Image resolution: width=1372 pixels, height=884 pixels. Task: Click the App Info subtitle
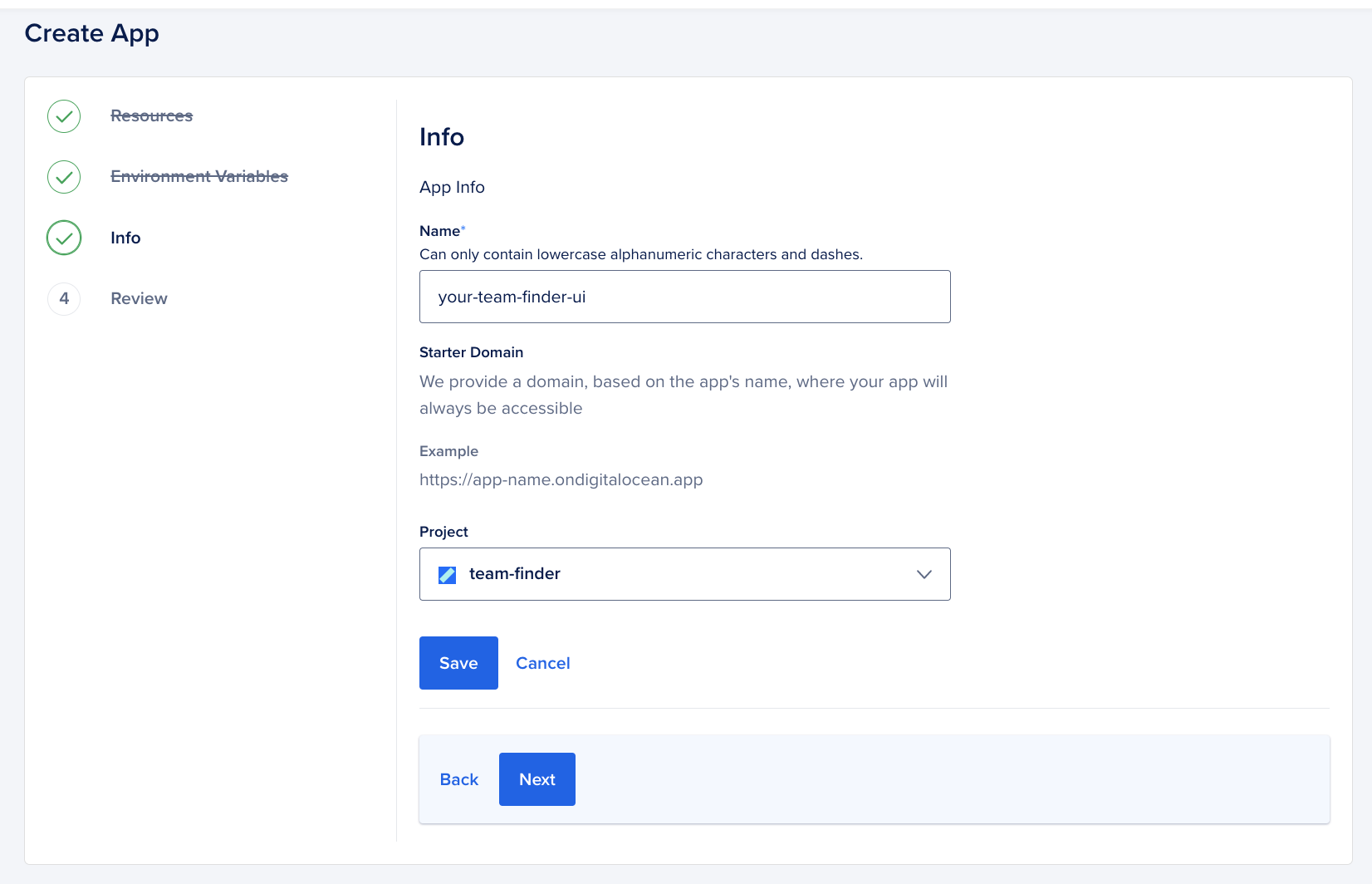[452, 187]
